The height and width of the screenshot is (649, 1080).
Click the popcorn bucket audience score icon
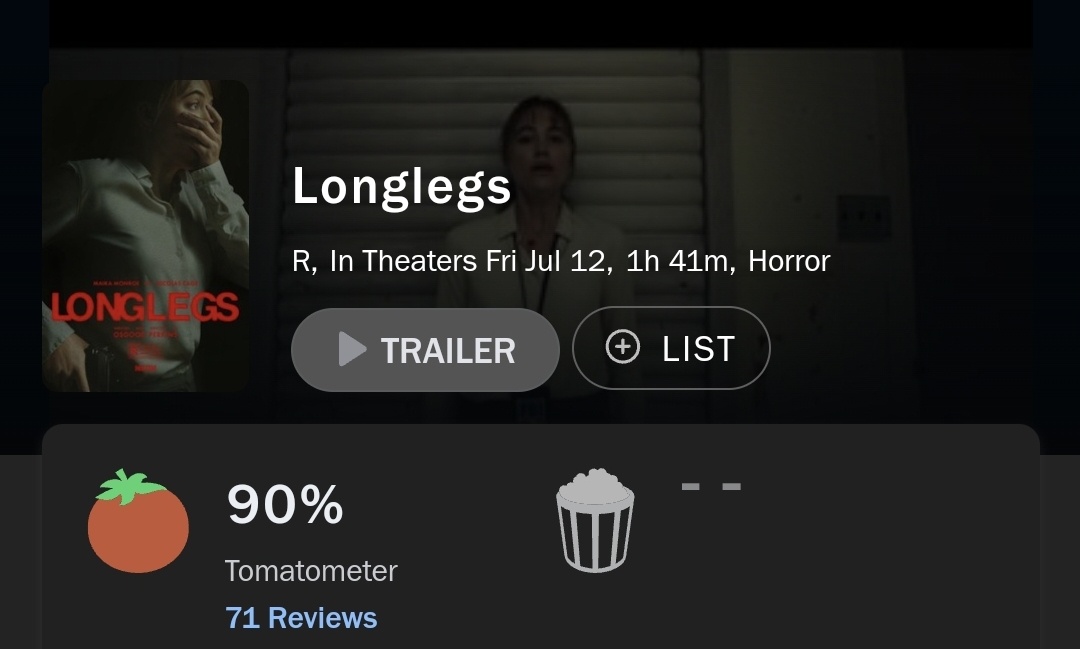[x=595, y=520]
